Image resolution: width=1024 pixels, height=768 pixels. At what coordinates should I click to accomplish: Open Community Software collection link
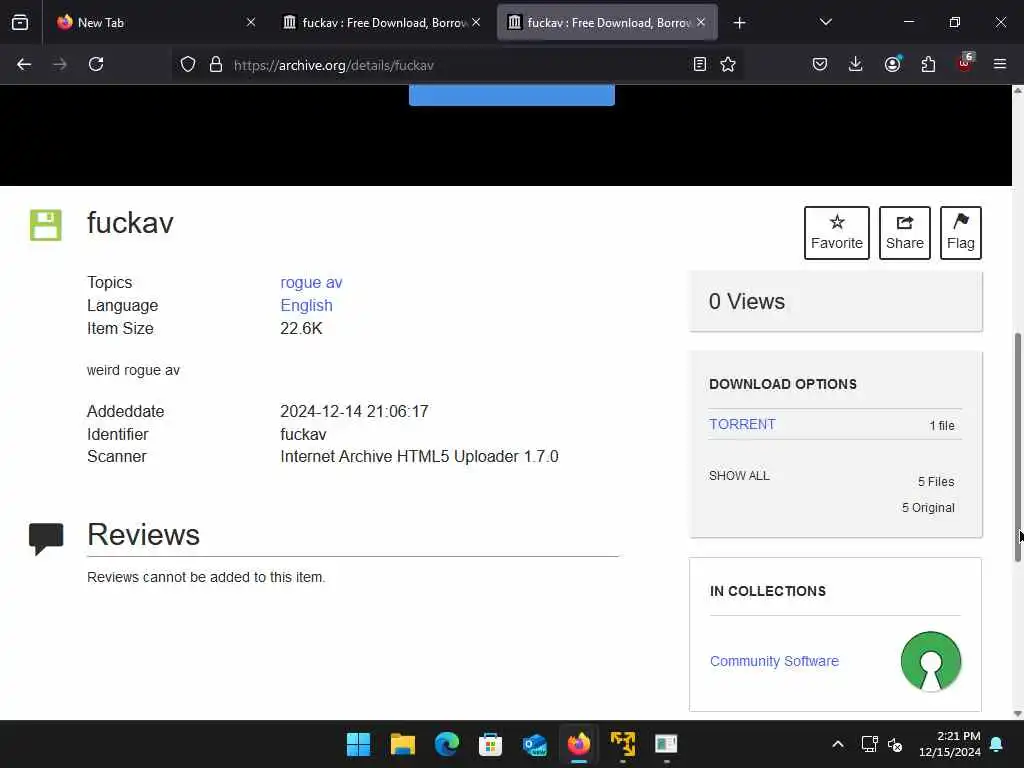coord(775,661)
